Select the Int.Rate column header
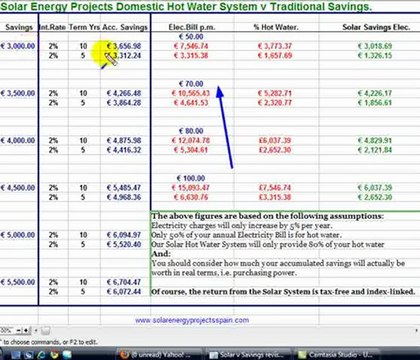The image size is (420, 360). (52, 27)
